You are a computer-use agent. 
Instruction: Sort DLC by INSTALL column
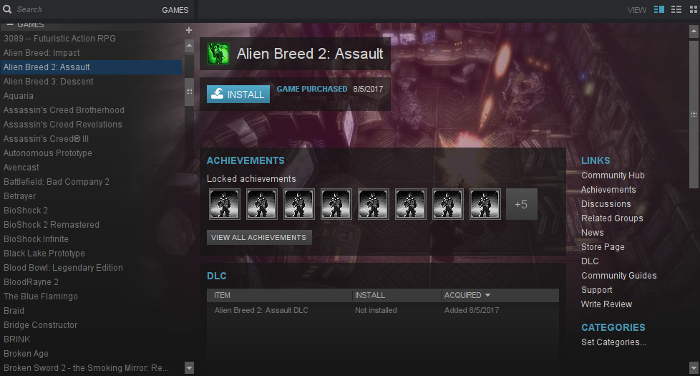click(396, 295)
